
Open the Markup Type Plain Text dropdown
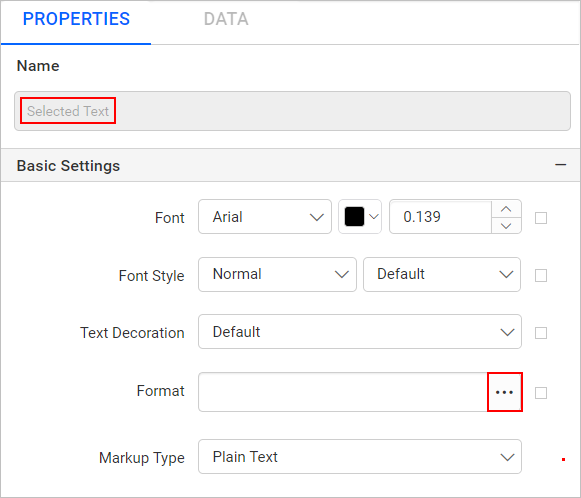360,456
